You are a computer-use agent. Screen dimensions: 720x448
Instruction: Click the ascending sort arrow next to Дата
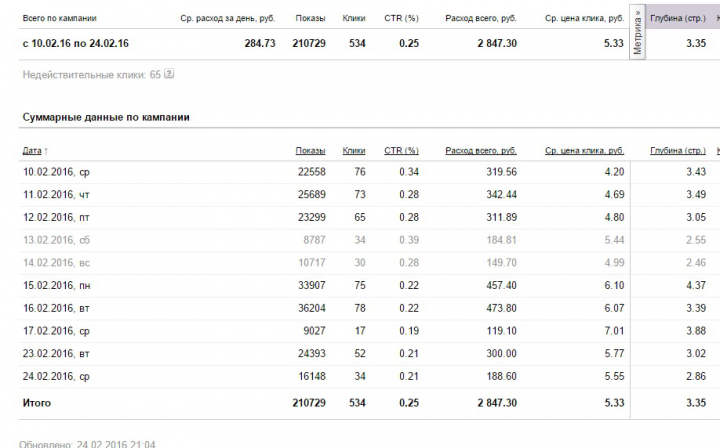pyautogui.click(x=46, y=151)
